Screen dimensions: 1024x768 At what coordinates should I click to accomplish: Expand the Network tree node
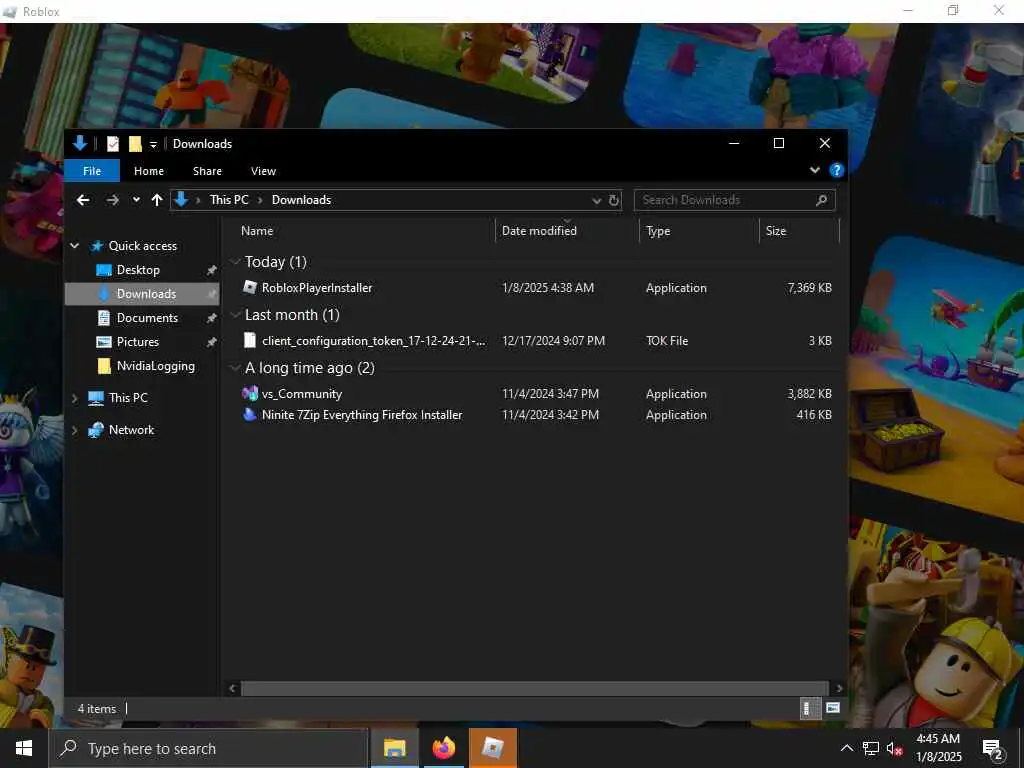(74, 430)
